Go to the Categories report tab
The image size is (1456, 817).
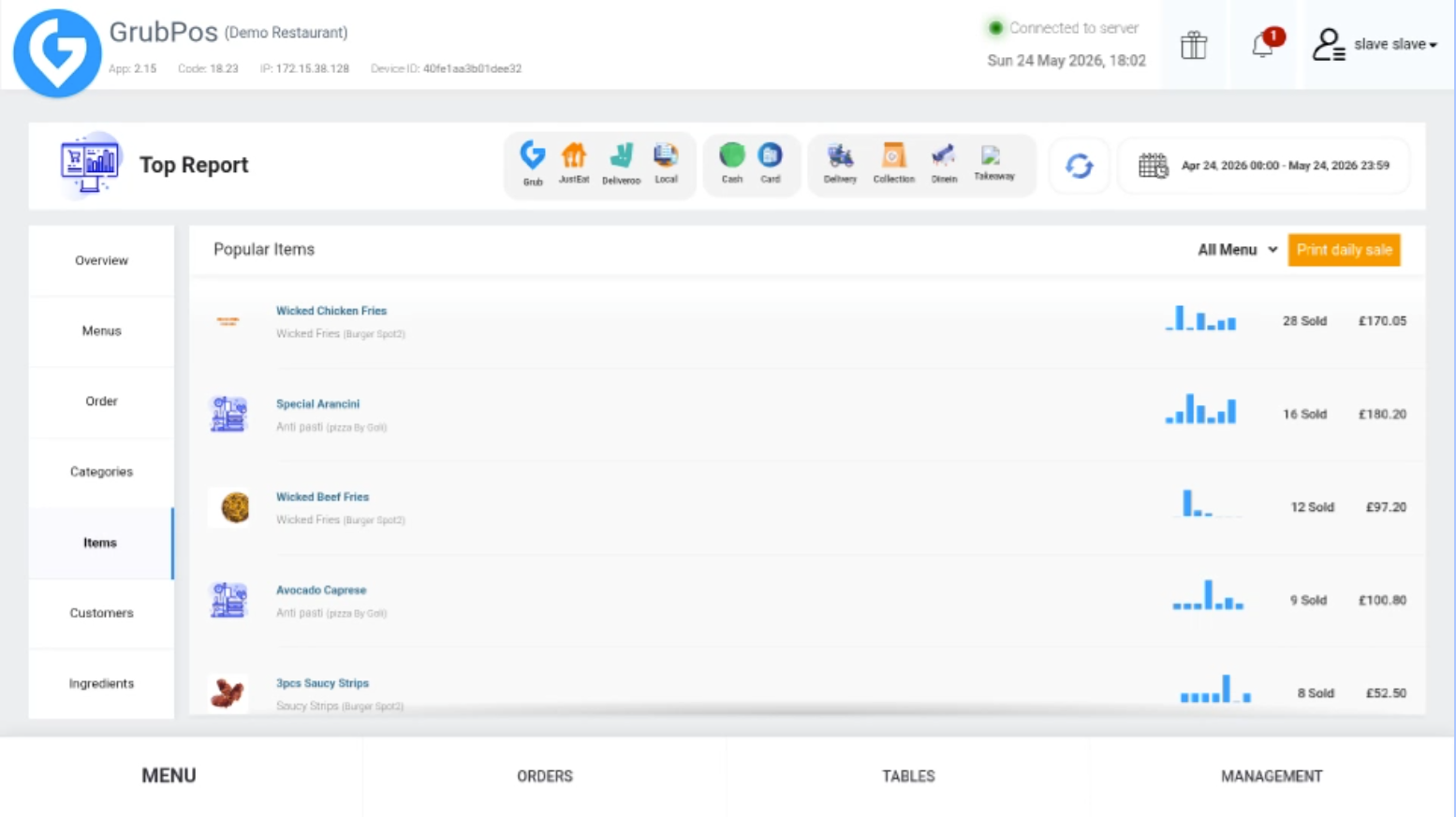pyautogui.click(x=101, y=472)
